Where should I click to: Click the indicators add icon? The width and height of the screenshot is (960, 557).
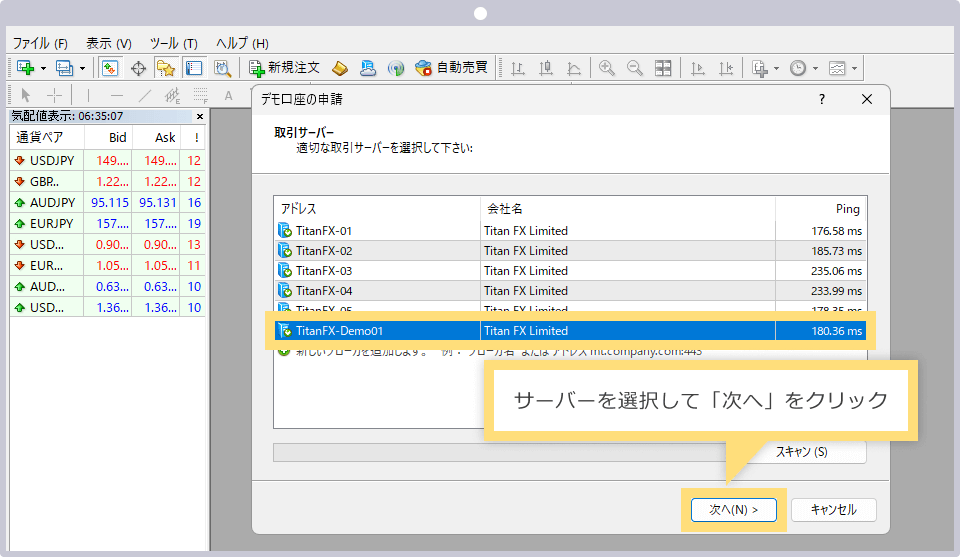(760, 68)
